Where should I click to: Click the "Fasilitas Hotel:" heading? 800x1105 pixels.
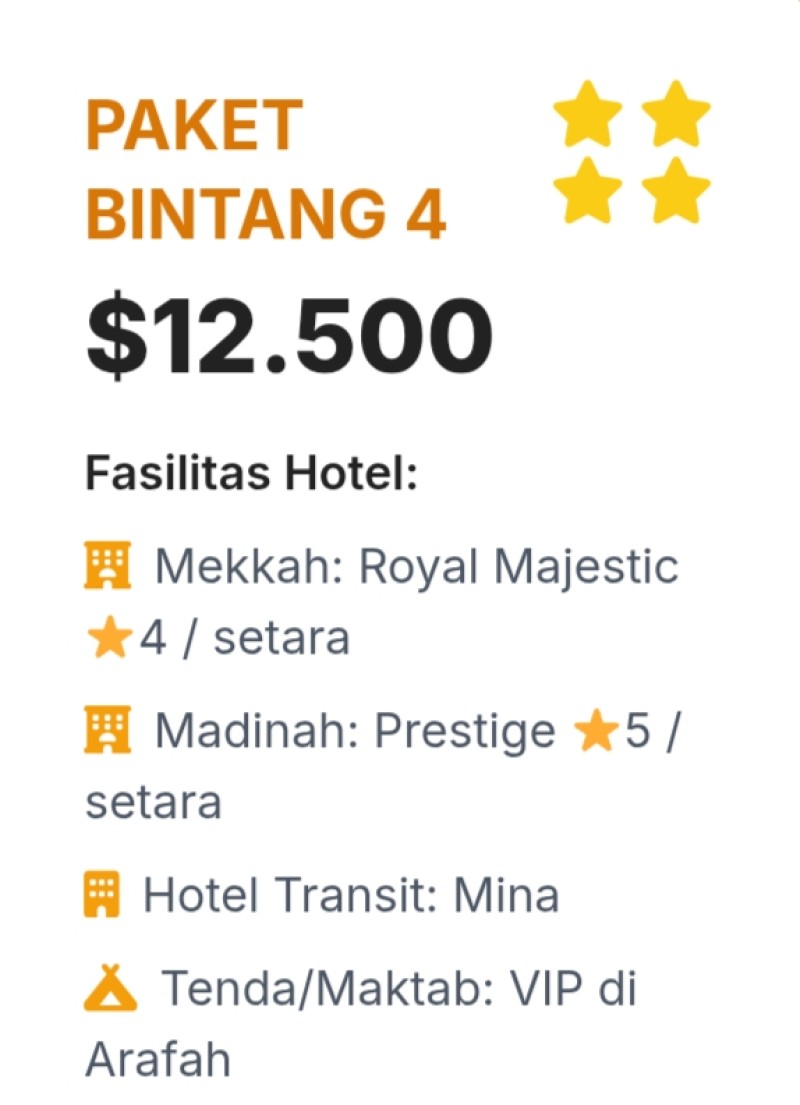[250, 472]
